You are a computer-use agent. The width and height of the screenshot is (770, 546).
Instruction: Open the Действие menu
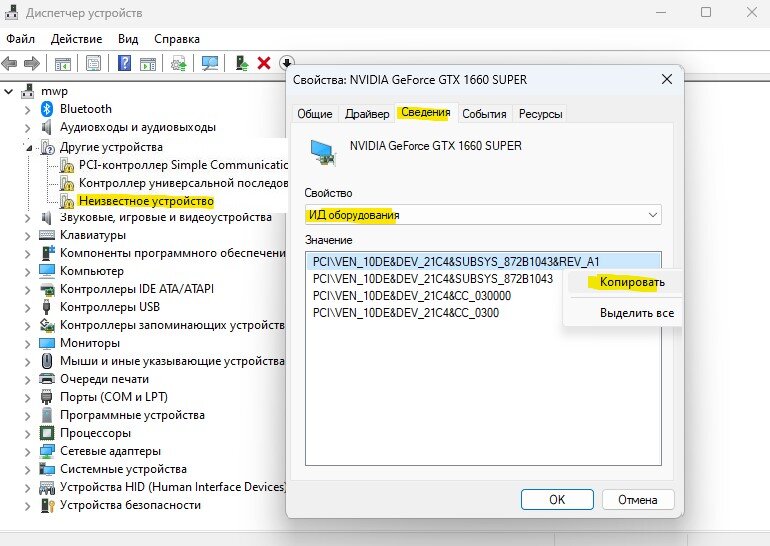tap(76, 39)
